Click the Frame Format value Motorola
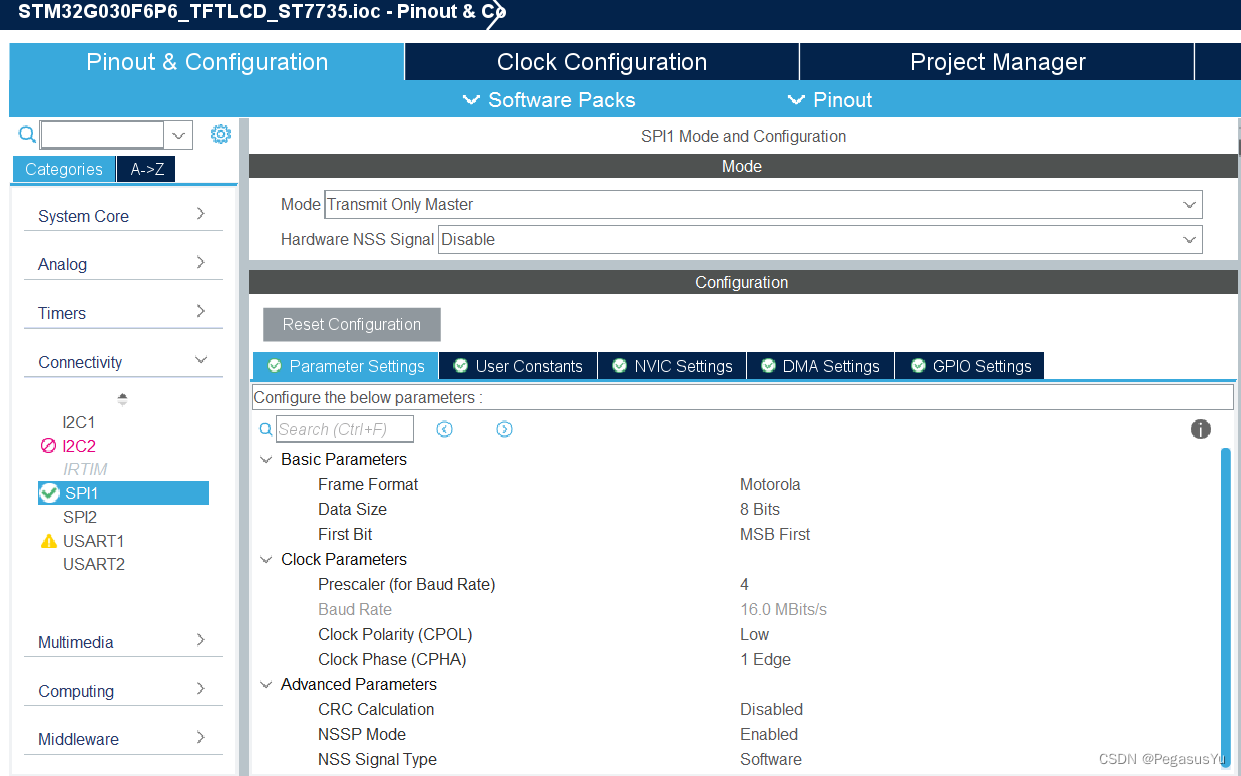 [x=770, y=484]
